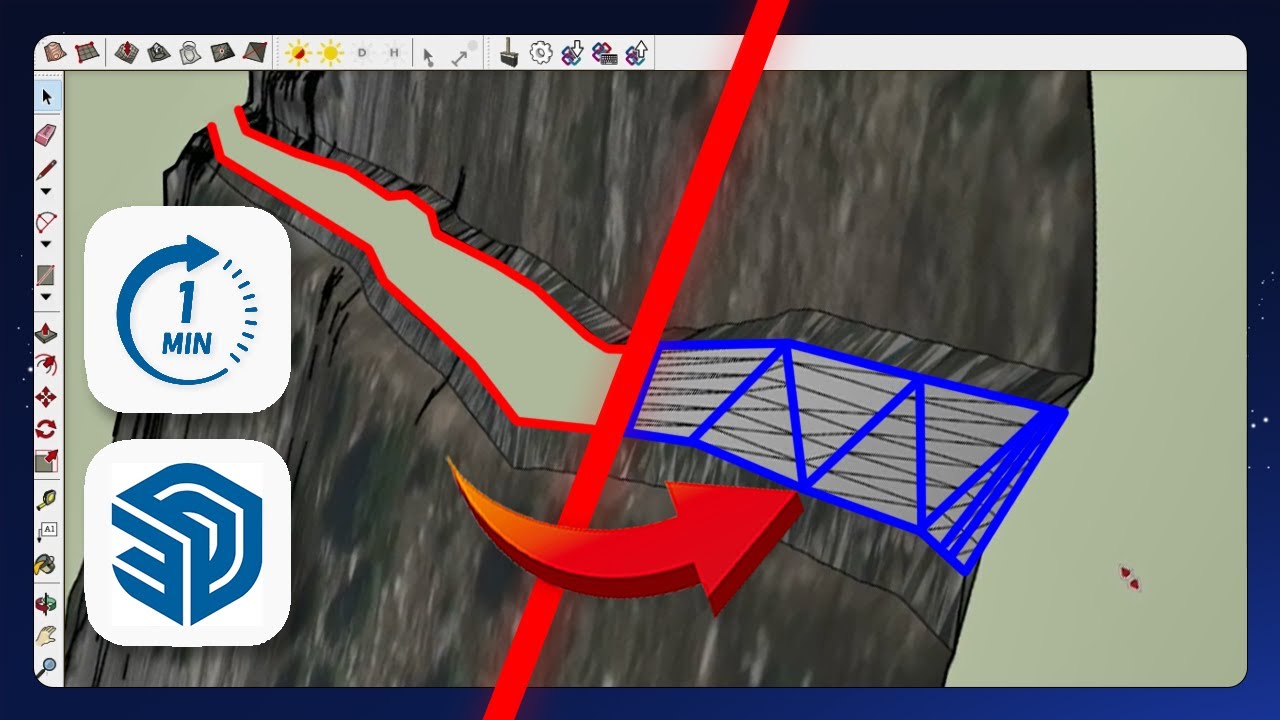Click the colored links download-arrow icon
1280x720 pixels.
[572, 53]
